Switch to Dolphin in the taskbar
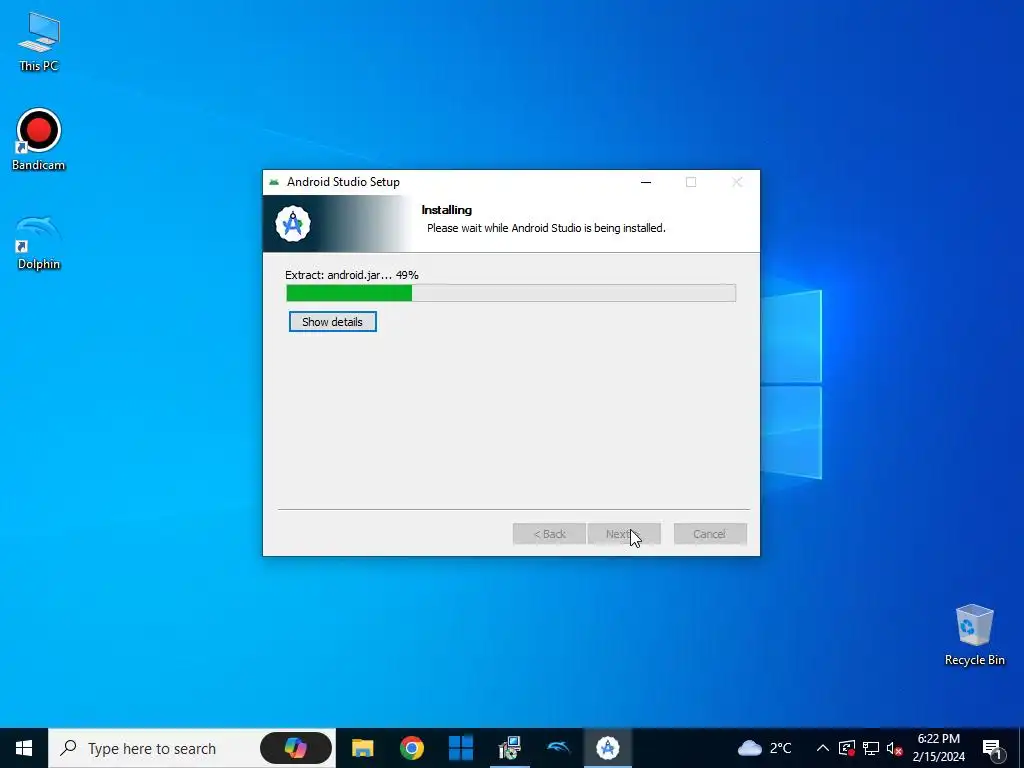1024x768 pixels. tap(558, 748)
